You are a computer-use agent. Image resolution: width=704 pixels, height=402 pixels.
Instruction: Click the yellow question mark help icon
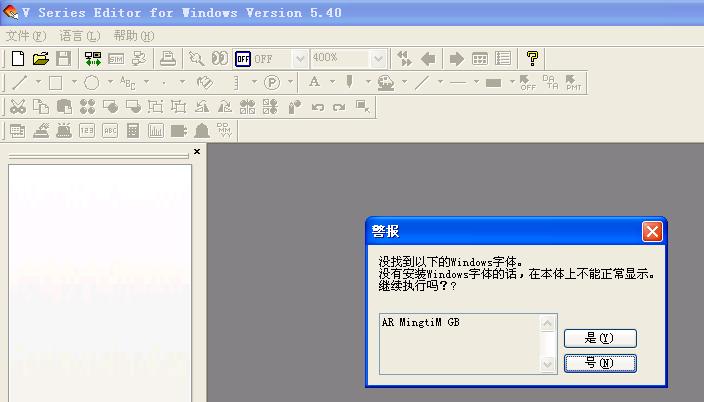[x=532, y=59]
